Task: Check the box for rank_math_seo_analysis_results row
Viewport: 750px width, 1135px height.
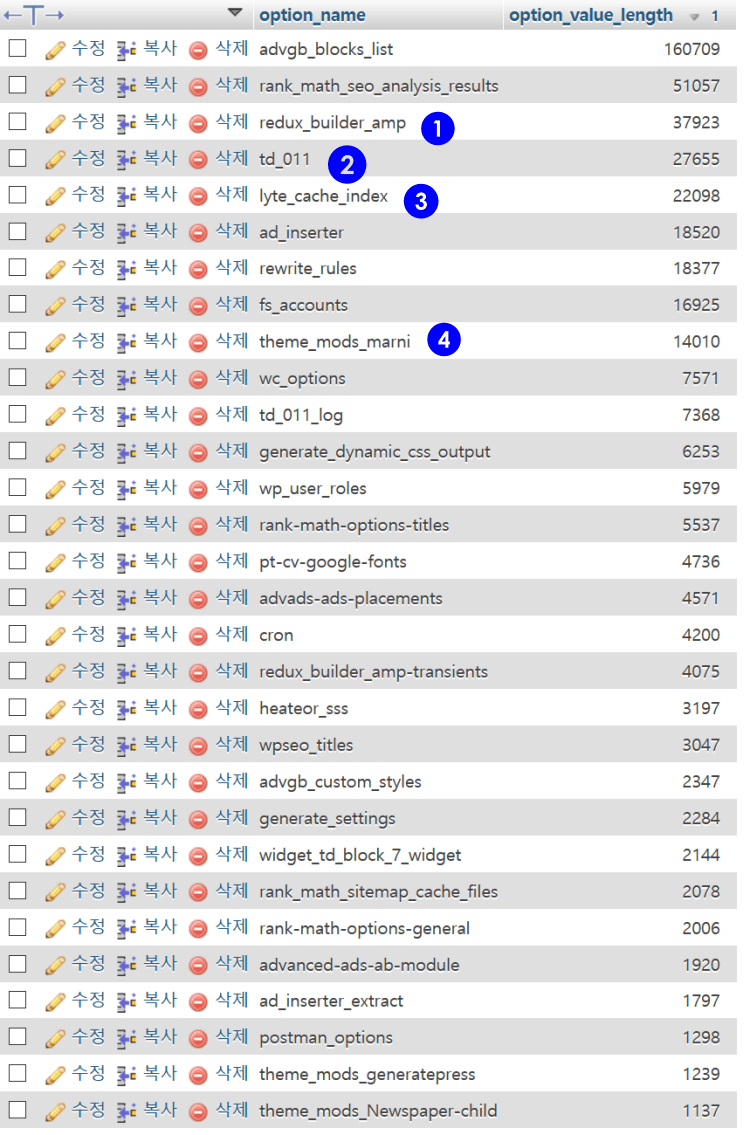Action: click(17, 85)
